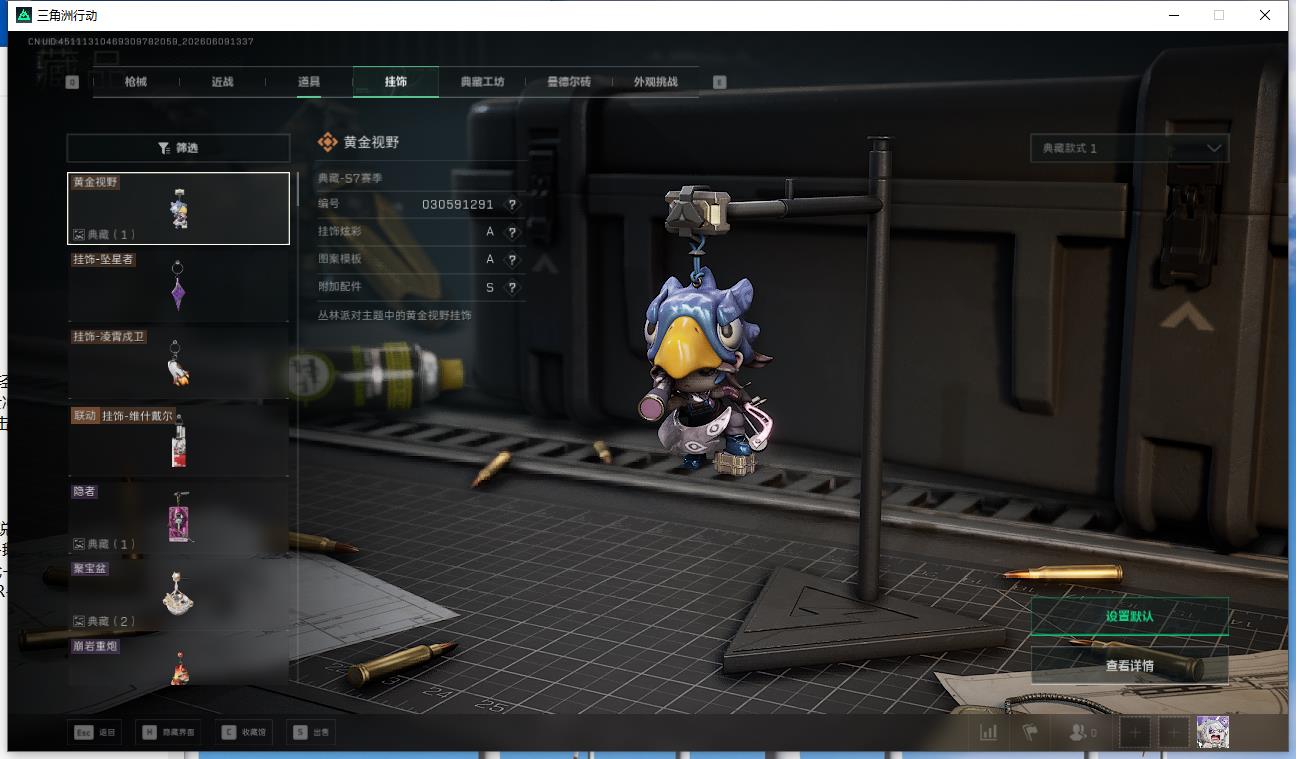Screen dimensions: 1296x759
Task: Close the 三角洲行动 window
Action: pos(1265,15)
